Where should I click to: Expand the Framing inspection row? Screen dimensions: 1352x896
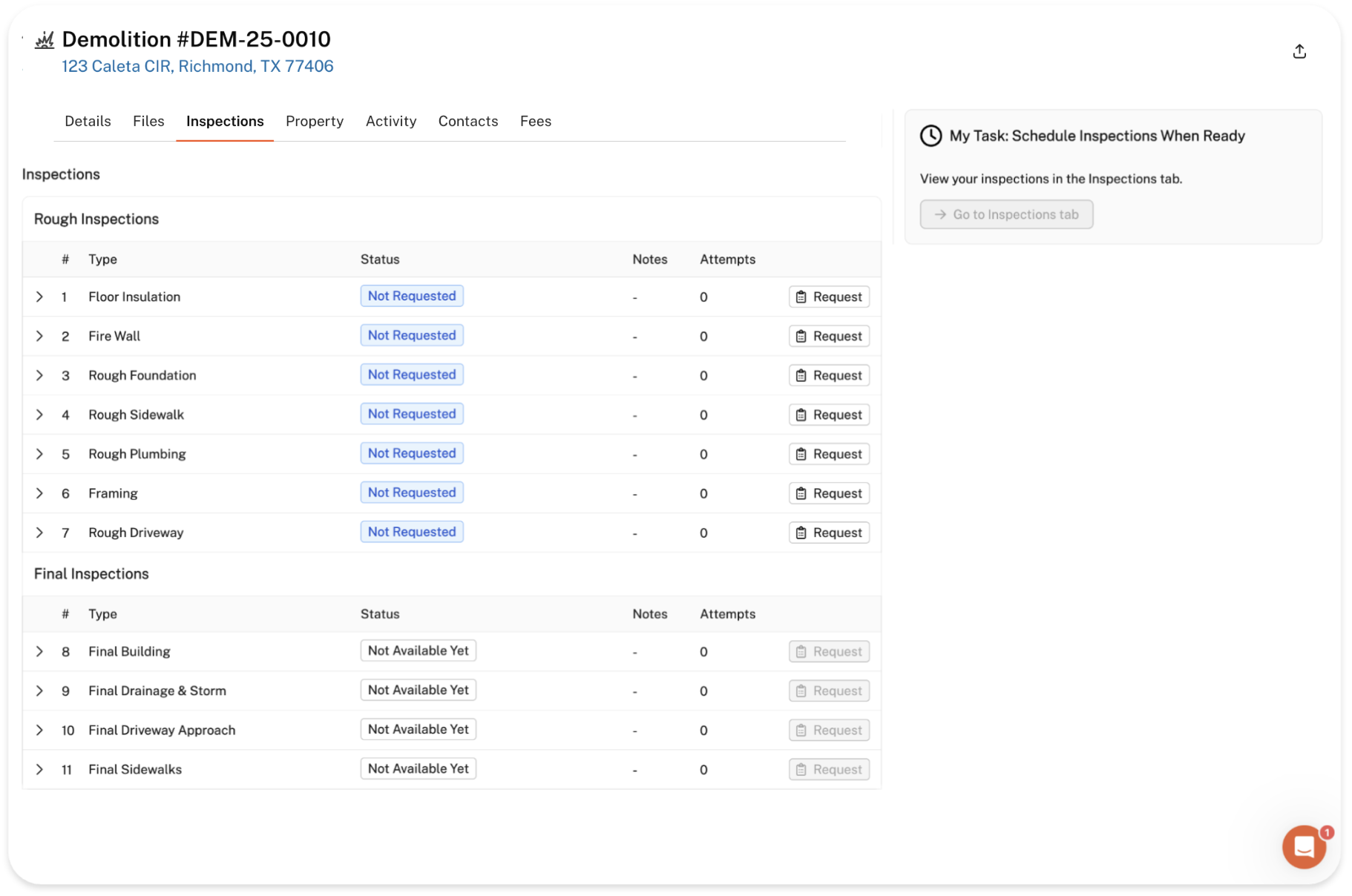(x=39, y=493)
